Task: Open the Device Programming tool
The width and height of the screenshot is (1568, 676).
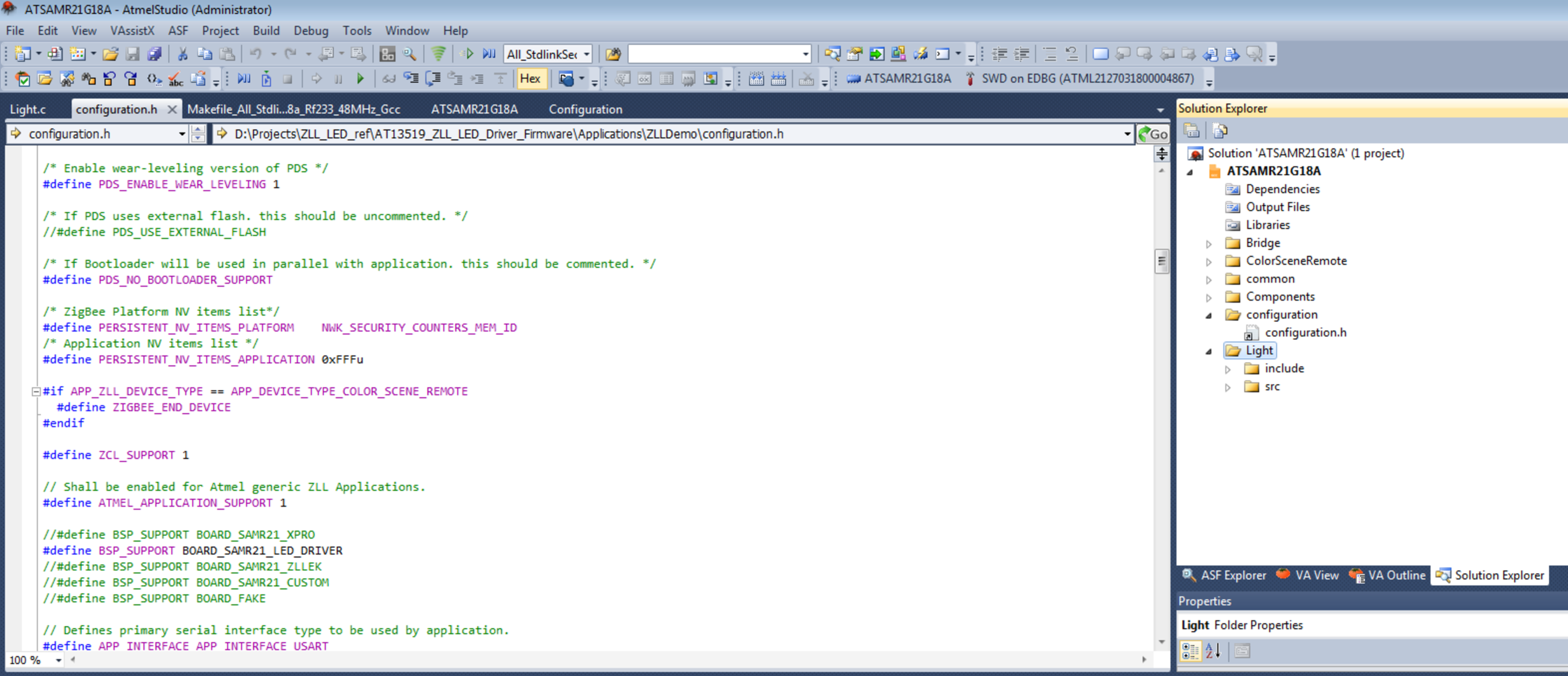Action: tap(921, 54)
